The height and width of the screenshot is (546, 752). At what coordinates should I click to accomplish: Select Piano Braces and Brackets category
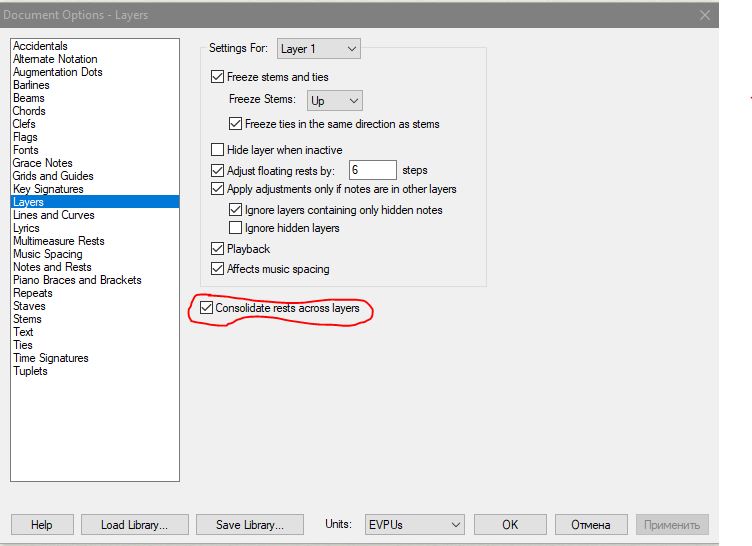tap(77, 280)
